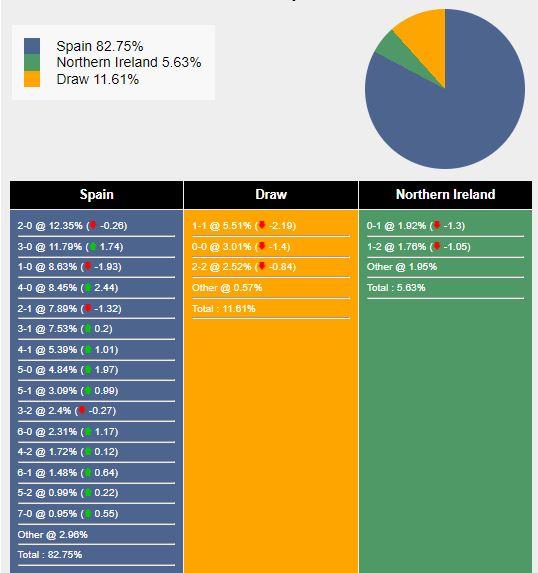Select the Northern Ireland column header
This screenshot has width=538, height=573.
coord(446,195)
